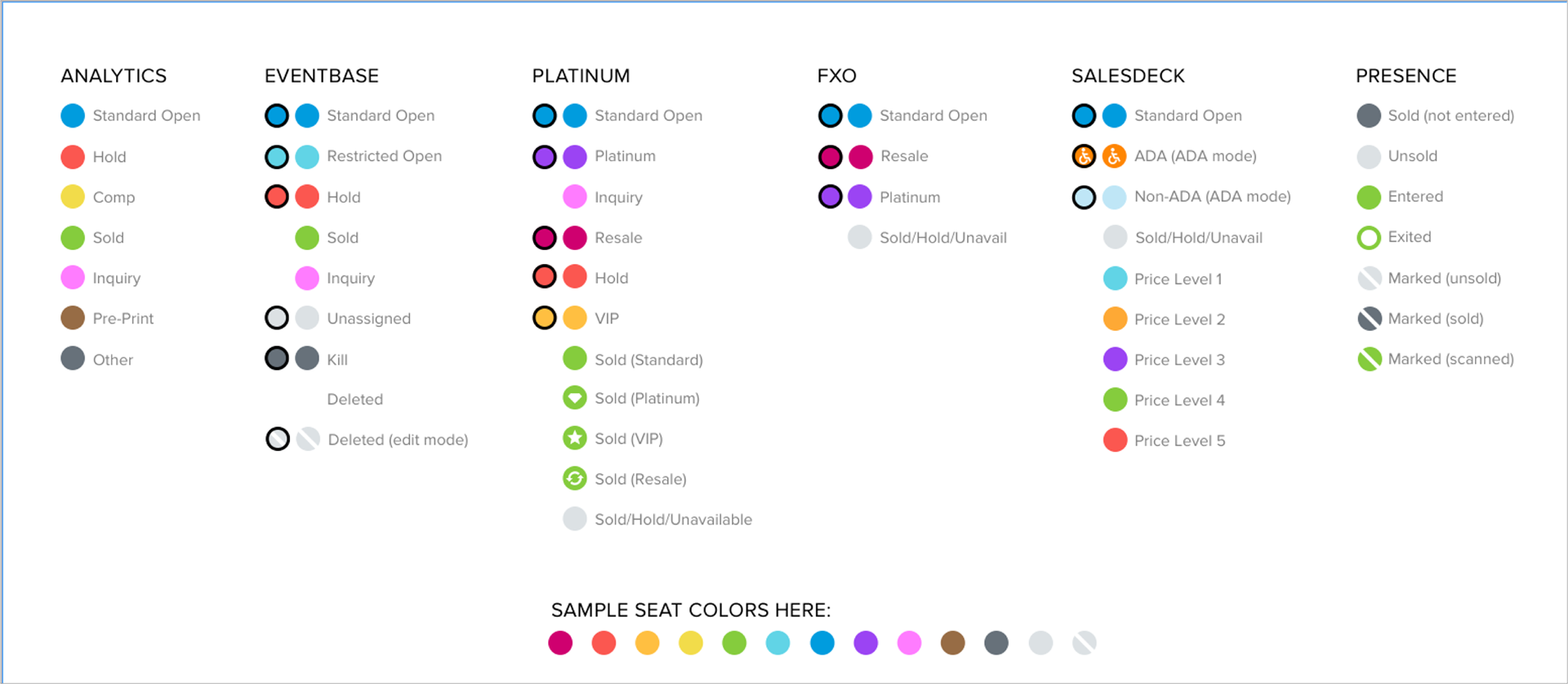Click the non-outlined striped Deleted (edit mode) icon
1568x684 pixels.
[308, 440]
